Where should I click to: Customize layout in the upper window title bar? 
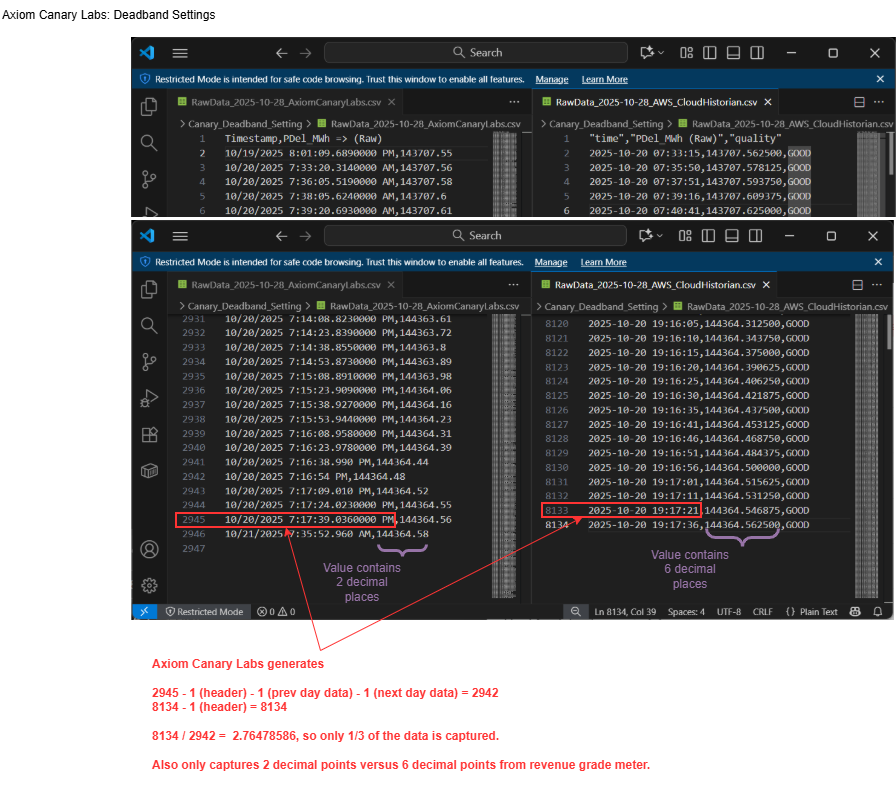pos(686,53)
